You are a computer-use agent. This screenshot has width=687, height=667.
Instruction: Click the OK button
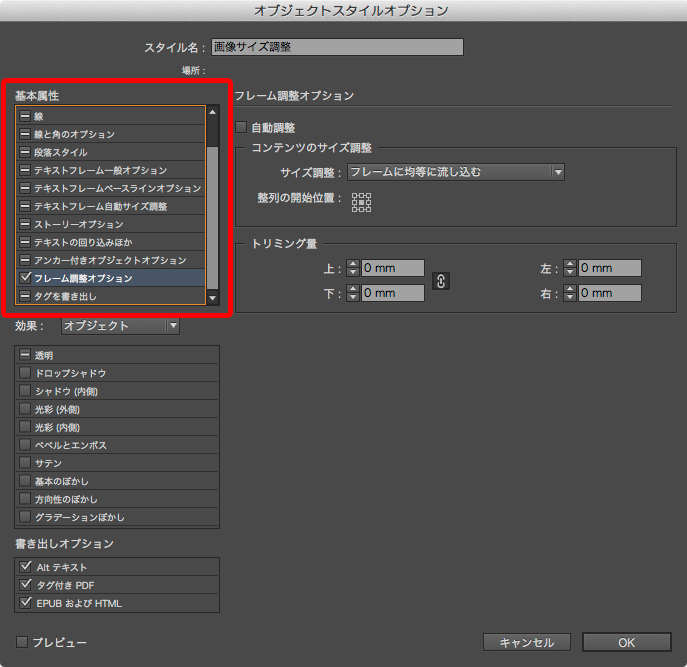pyautogui.click(x=626, y=642)
